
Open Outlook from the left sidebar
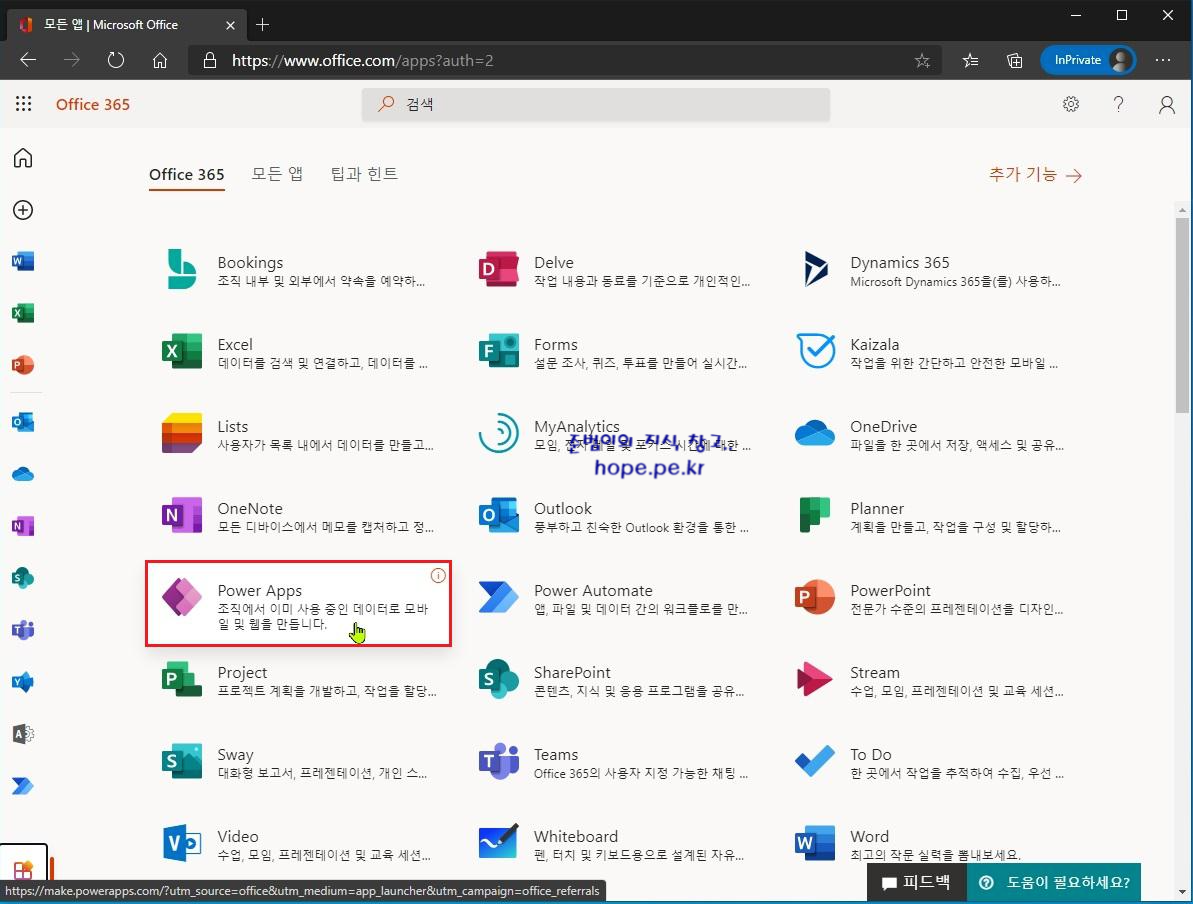tap(23, 422)
